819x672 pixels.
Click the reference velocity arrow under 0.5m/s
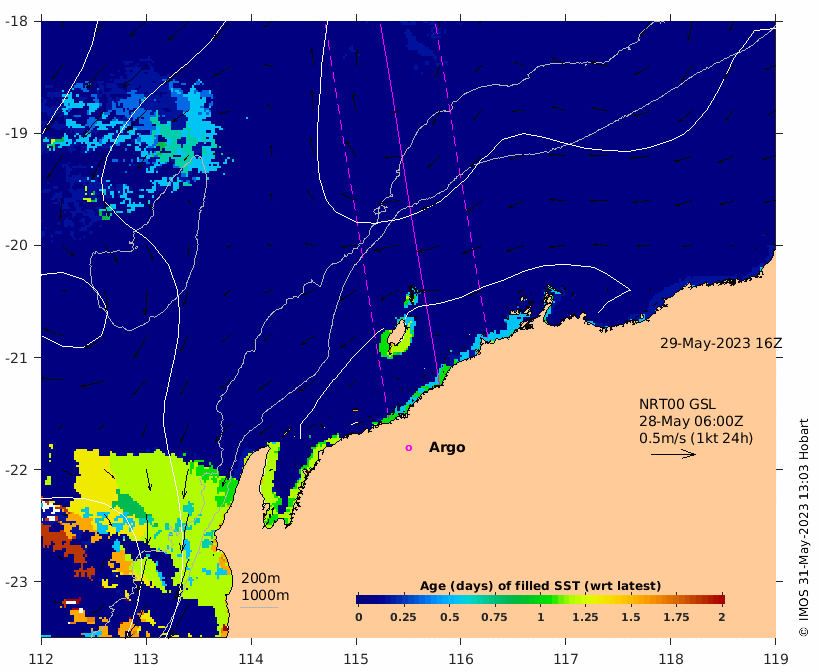673,454
